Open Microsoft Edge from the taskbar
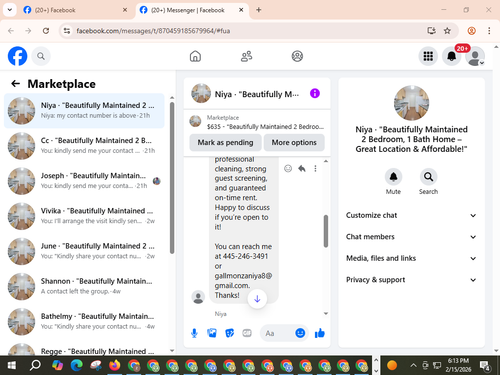 tap(77, 365)
